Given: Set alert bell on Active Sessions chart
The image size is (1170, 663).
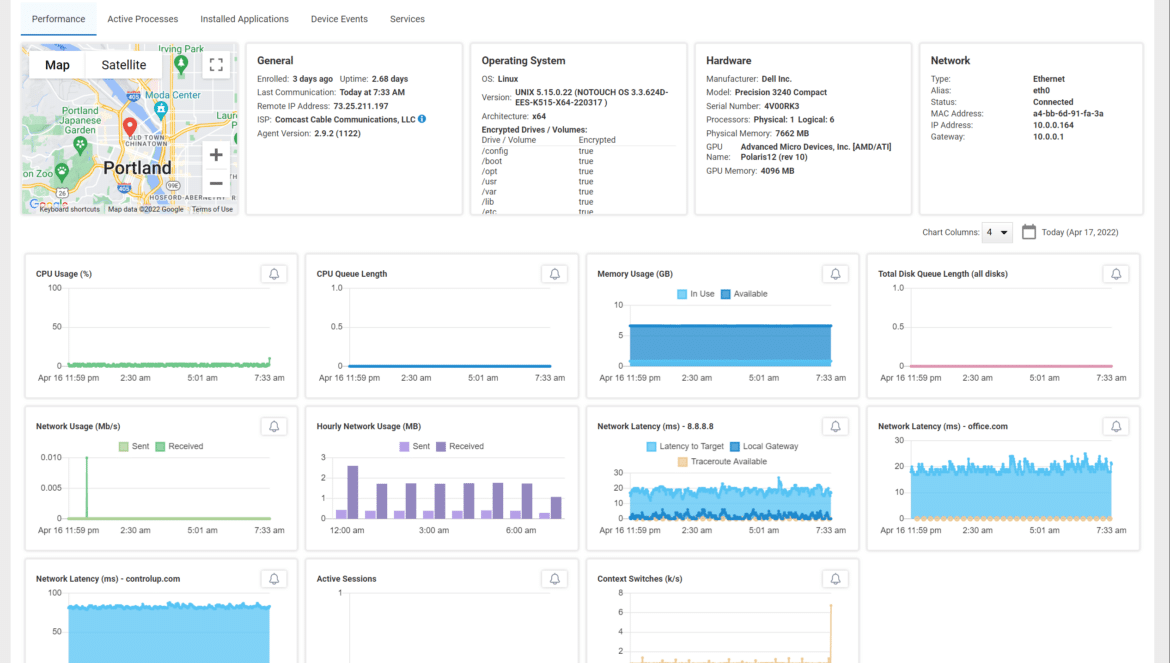Looking at the screenshot, I should (x=554, y=579).
